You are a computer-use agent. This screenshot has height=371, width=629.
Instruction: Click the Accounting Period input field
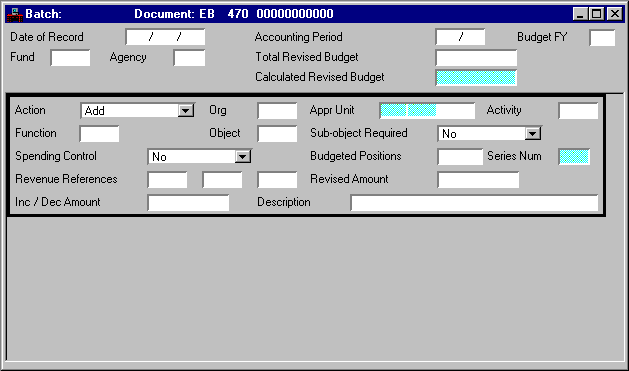tap(460, 37)
